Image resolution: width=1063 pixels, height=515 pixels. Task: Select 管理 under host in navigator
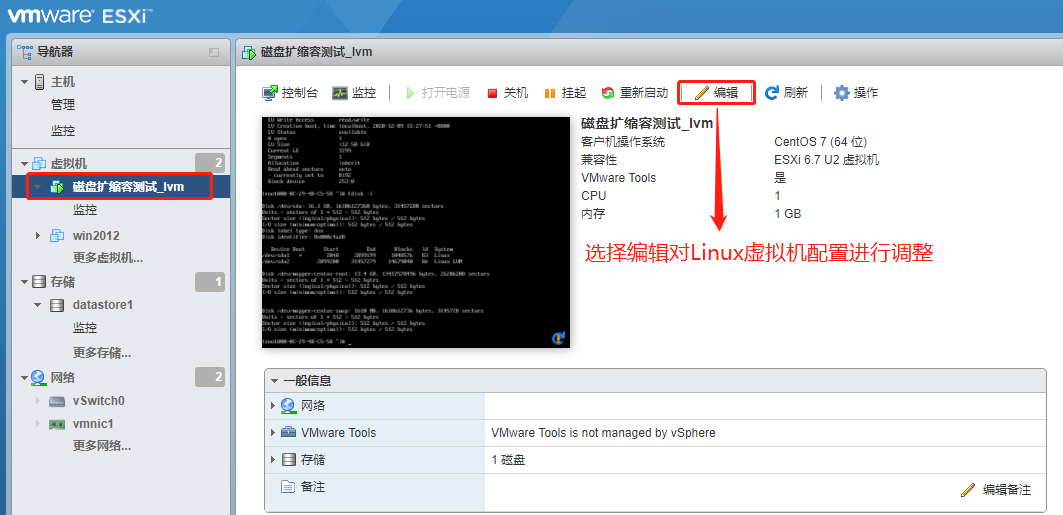pyautogui.click(x=62, y=105)
